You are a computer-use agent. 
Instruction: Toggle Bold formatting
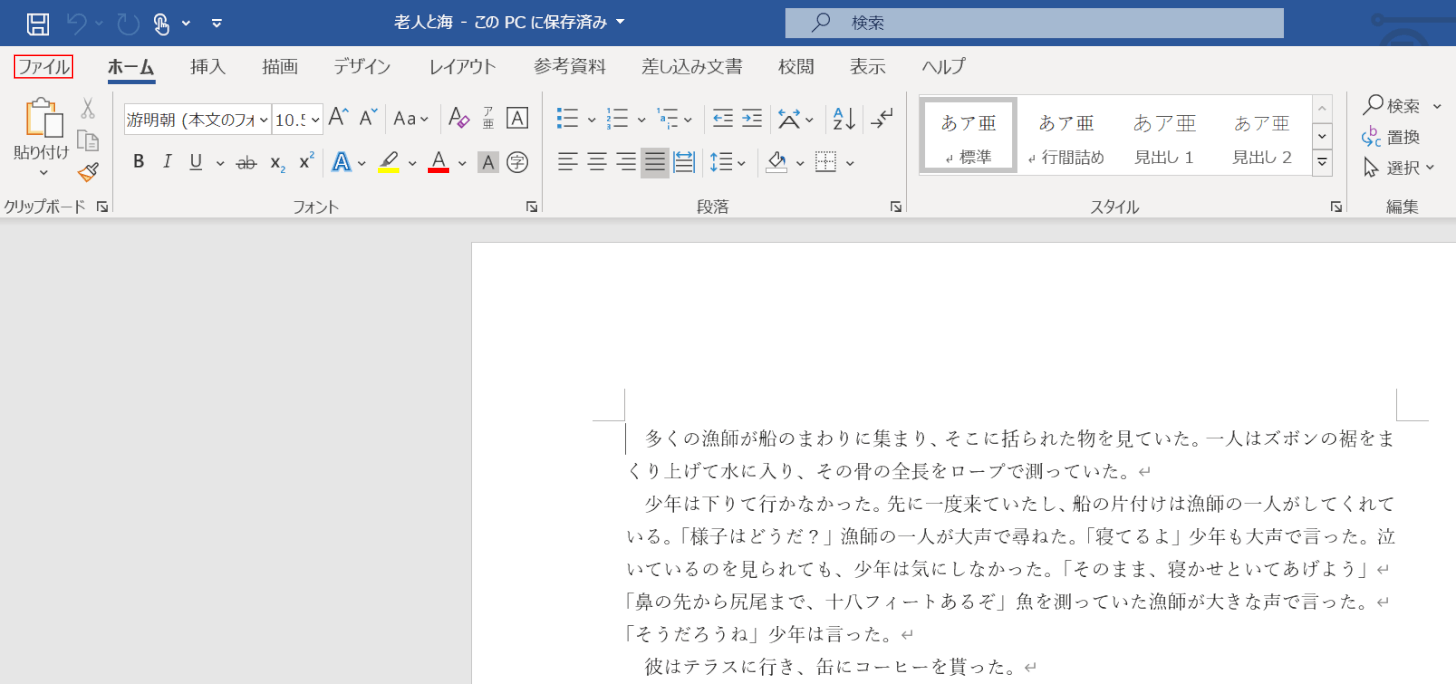[x=139, y=162]
